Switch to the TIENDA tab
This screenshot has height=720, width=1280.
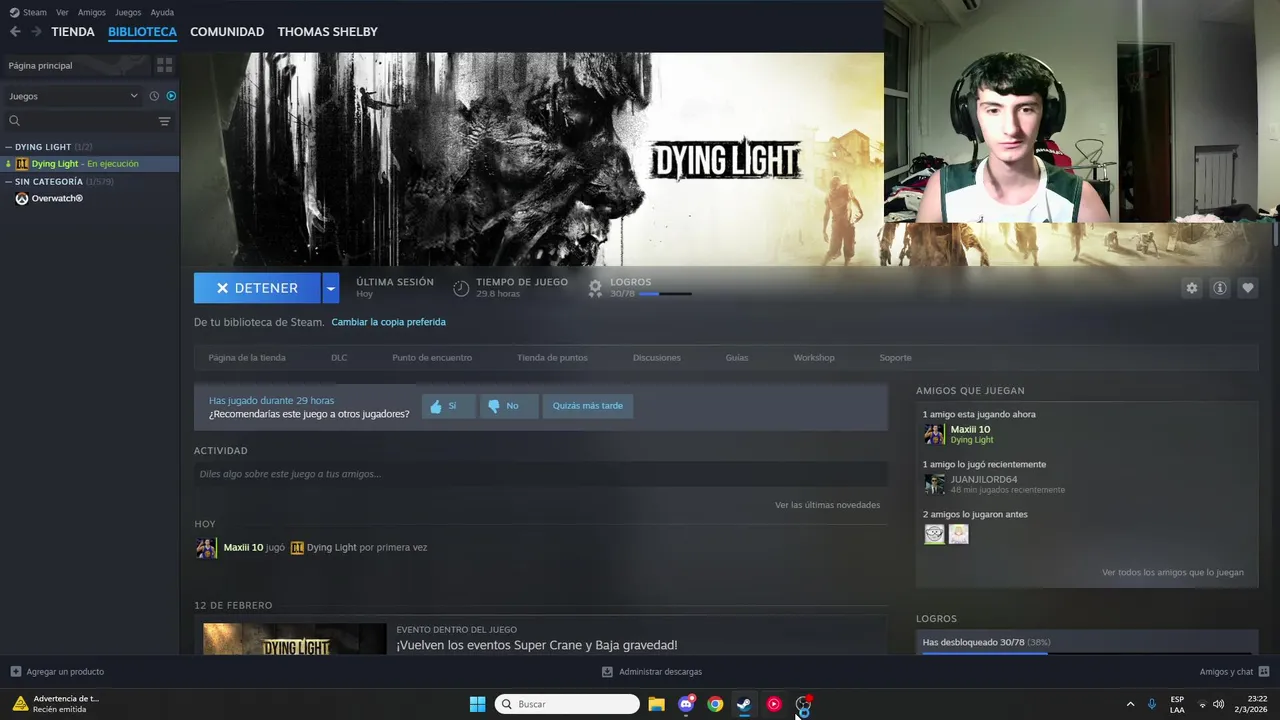click(73, 32)
